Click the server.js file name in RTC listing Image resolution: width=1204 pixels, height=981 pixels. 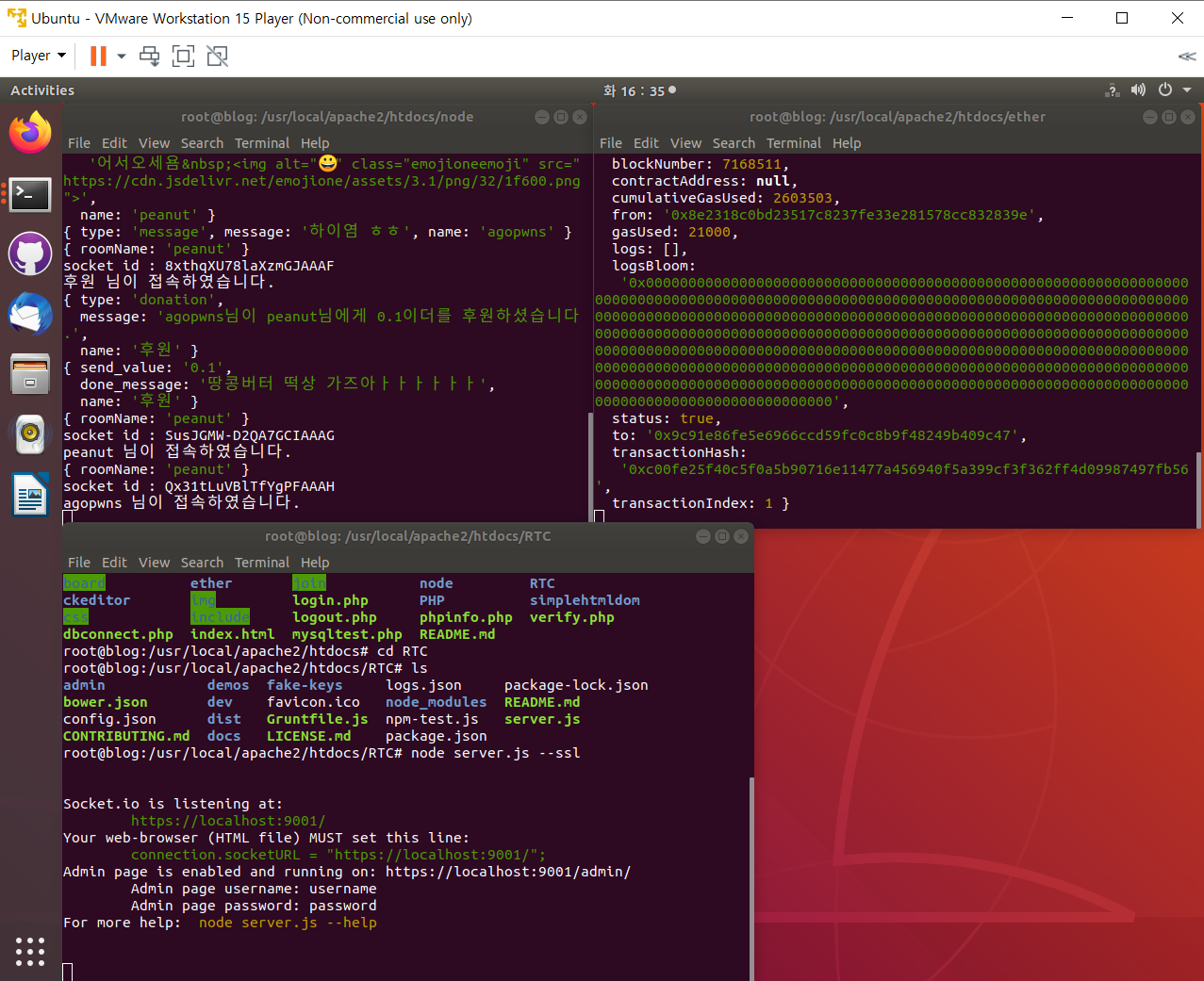(542, 719)
